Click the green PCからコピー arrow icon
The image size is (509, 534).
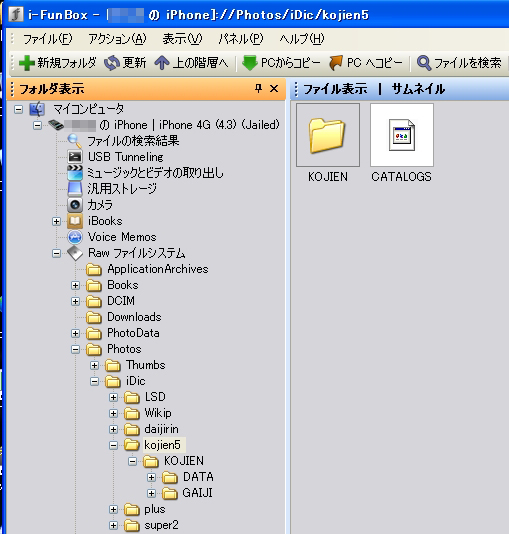[250, 63]
